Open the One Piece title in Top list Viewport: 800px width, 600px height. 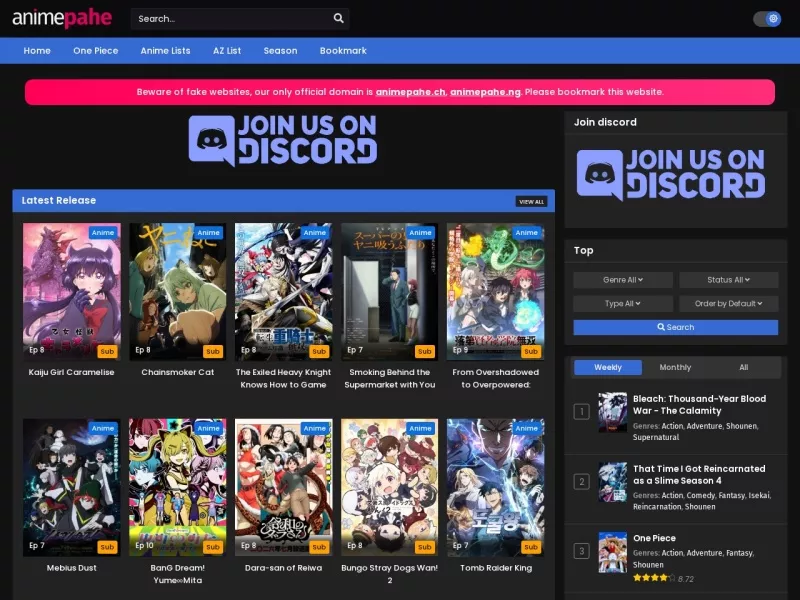click(654, 538)
